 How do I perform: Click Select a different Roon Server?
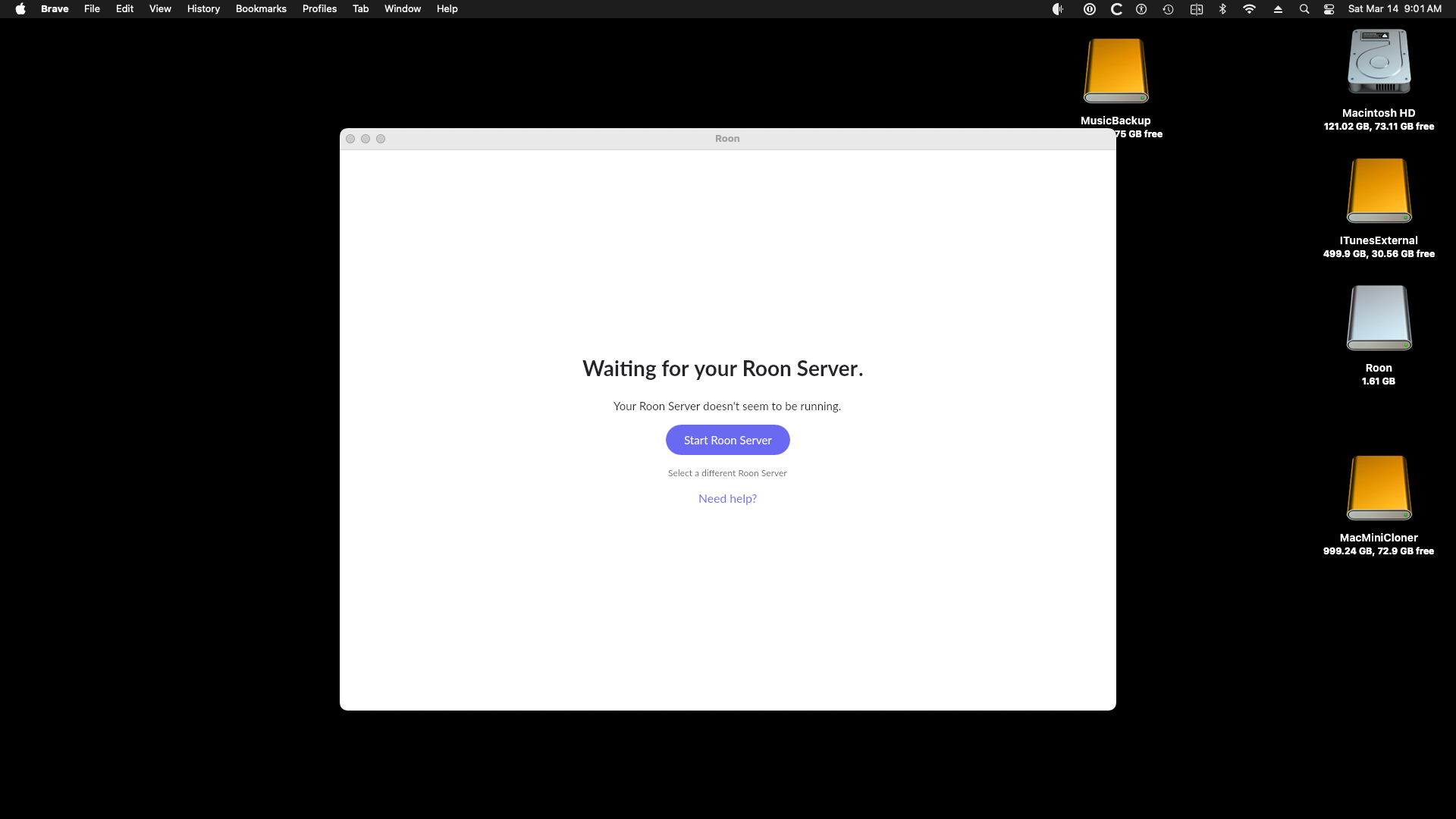point(727,473)
